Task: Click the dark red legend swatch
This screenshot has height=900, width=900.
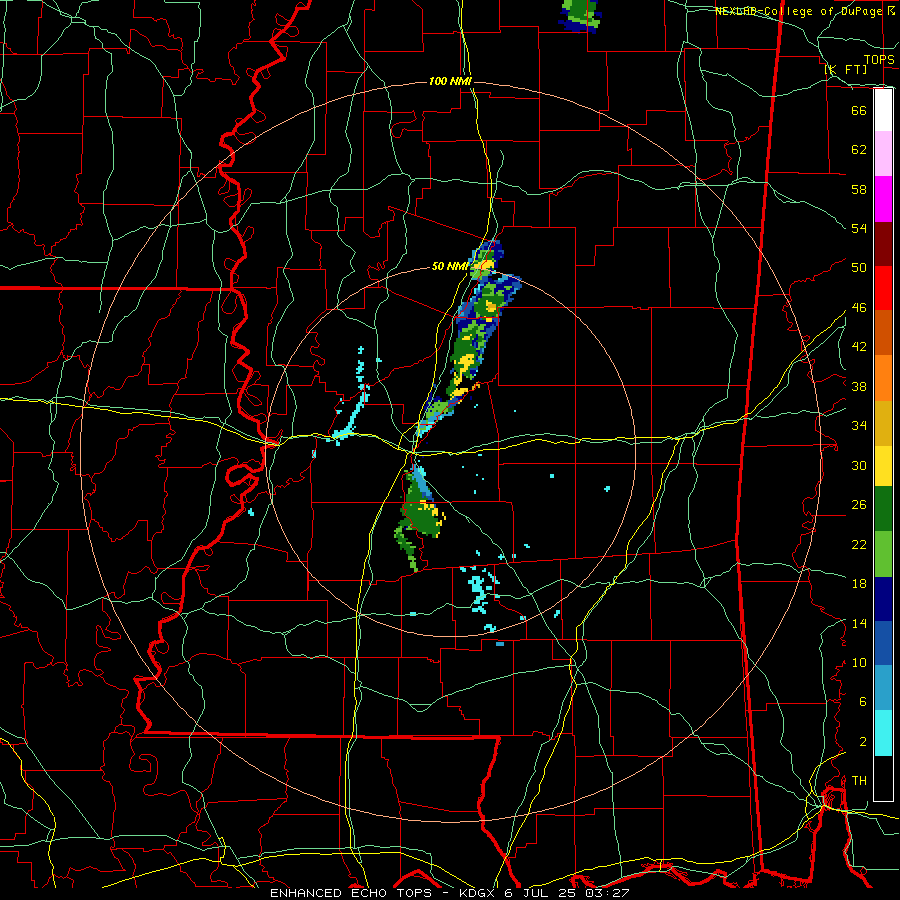Action: click(x=883, y=244)
